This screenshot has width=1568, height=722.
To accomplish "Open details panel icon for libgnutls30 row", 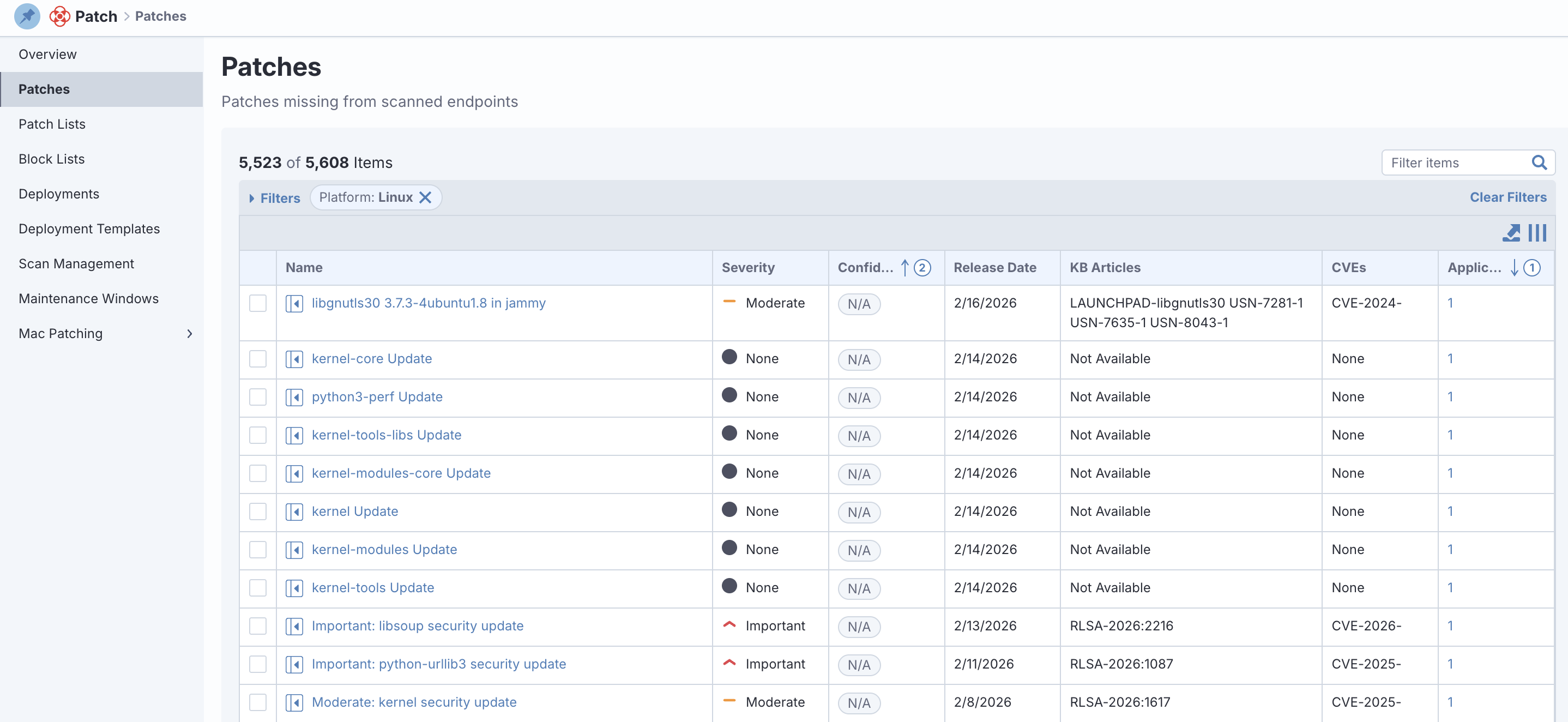I will (294, 303).
